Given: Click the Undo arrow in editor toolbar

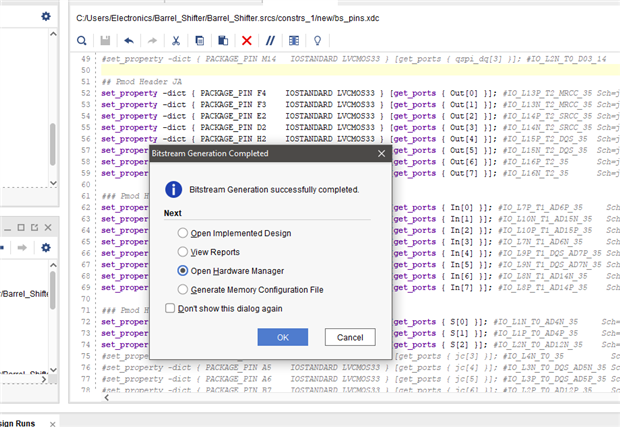Looking at the screenshot, I should 128,41.
